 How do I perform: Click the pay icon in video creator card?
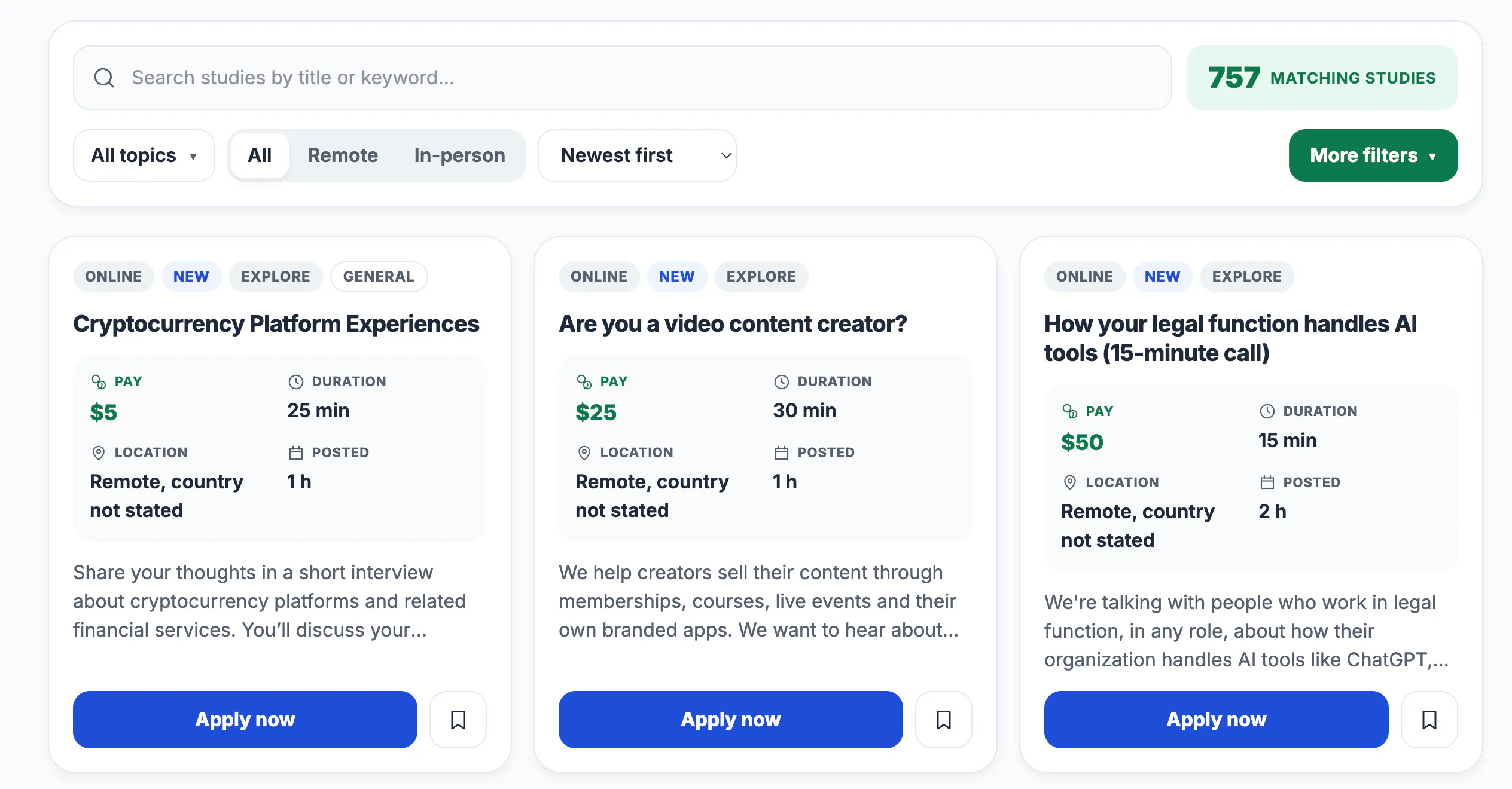pos(584,381)
